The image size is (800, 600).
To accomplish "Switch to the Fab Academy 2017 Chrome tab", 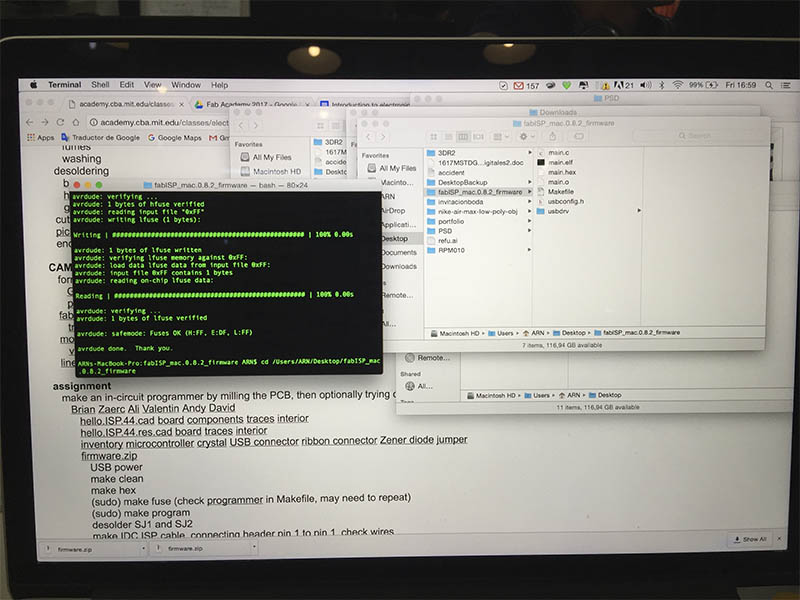I will click(250, 104).
